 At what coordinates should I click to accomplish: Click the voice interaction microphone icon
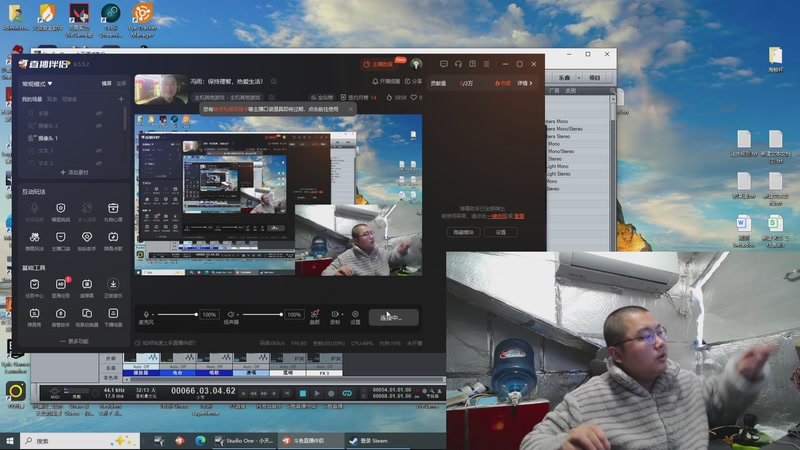[34, 208]
